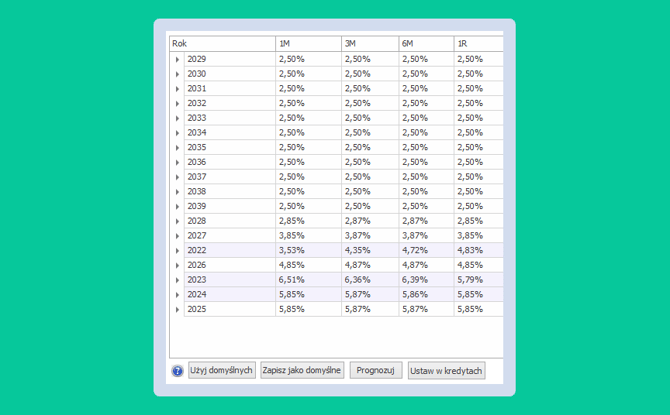Open the blue help question-mark icon
The height and width of the screenshot is (415, 670).
click(x=177, y=371)
